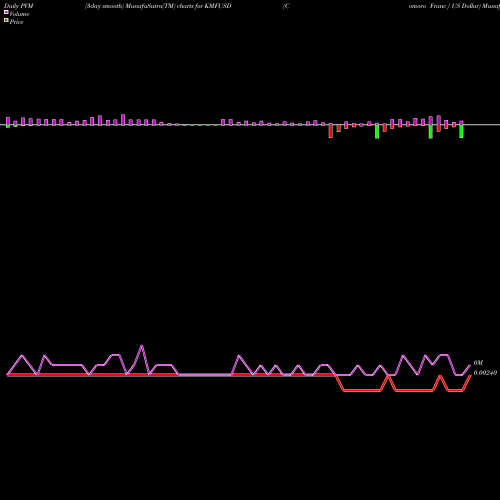This screenshot has width=500, height=500.
Task: Click the 'Volume' legend label
Action: [x=19, y=14]
